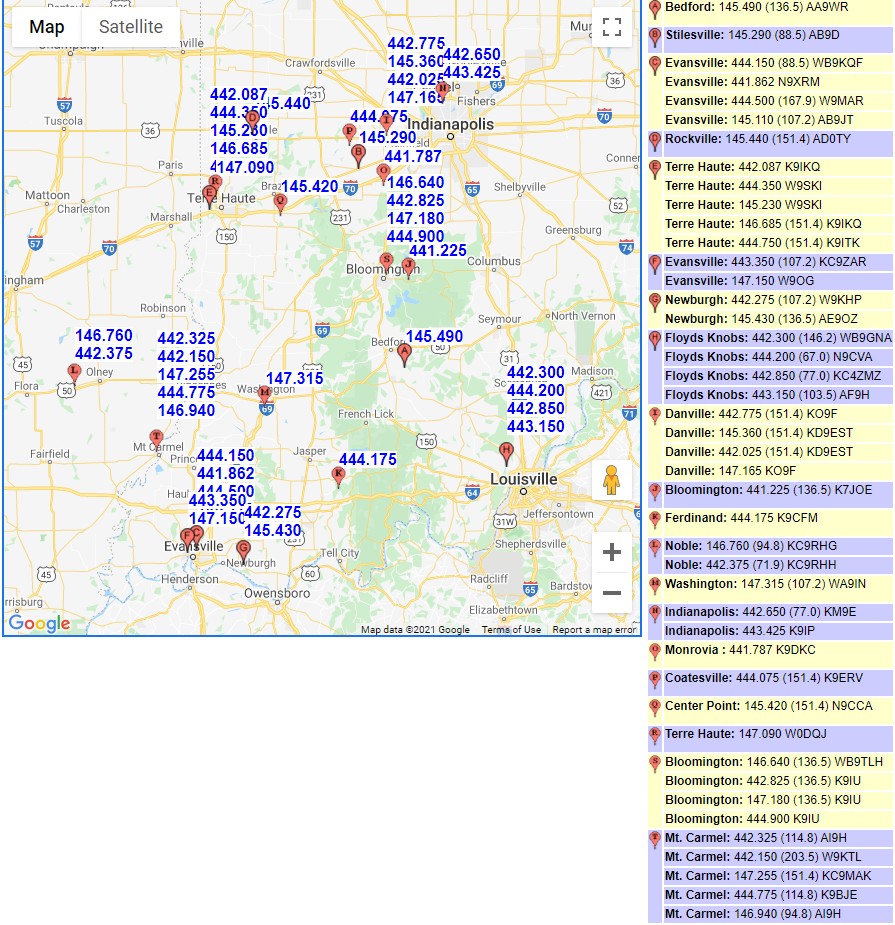Open the Terms of Use link

(511, 629)
